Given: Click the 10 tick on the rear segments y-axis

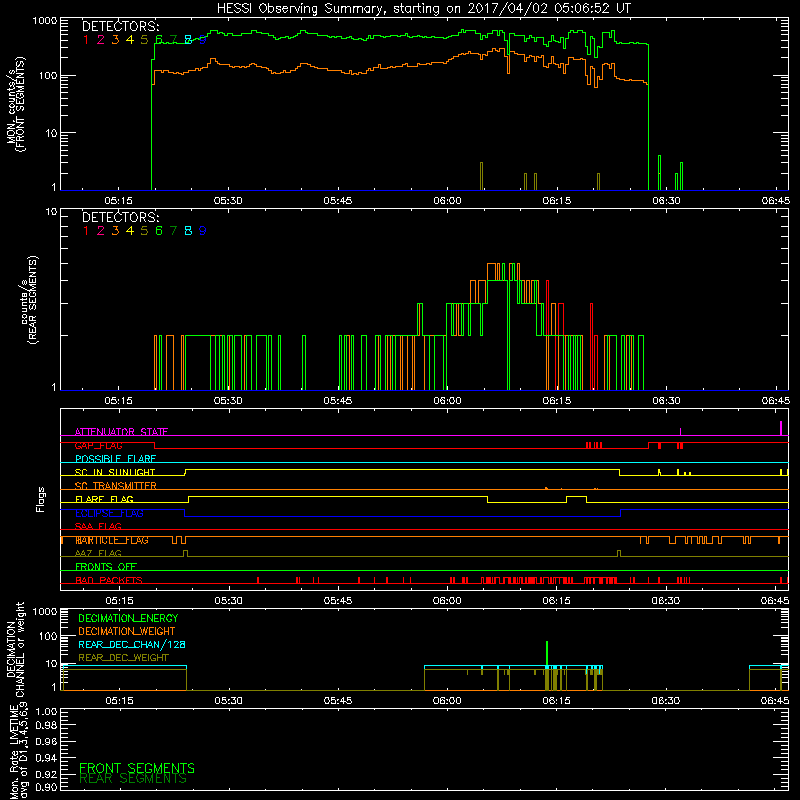Looking at the screenshot, I should coord(52,212).
